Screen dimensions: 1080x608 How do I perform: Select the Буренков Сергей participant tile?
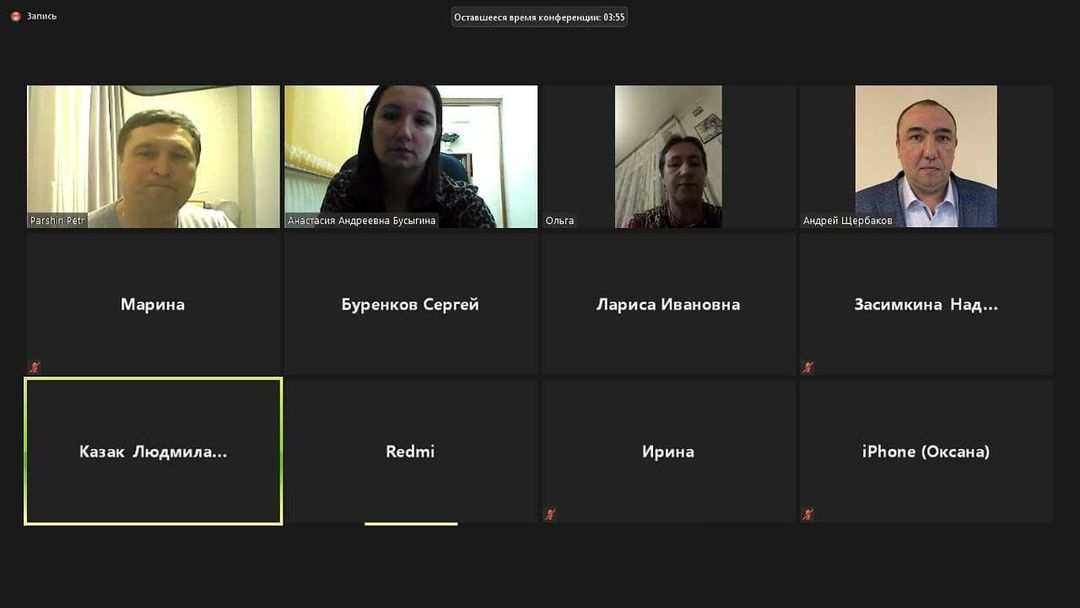click(x=411, y=304)
